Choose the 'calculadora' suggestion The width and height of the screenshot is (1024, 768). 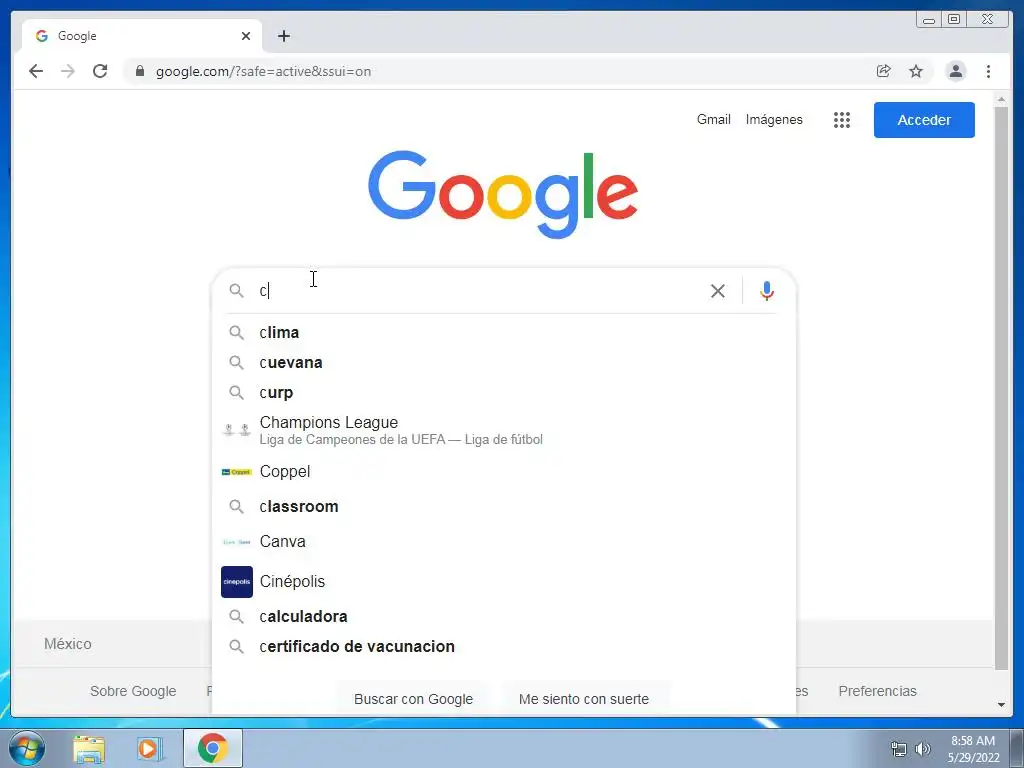(504, 616)
